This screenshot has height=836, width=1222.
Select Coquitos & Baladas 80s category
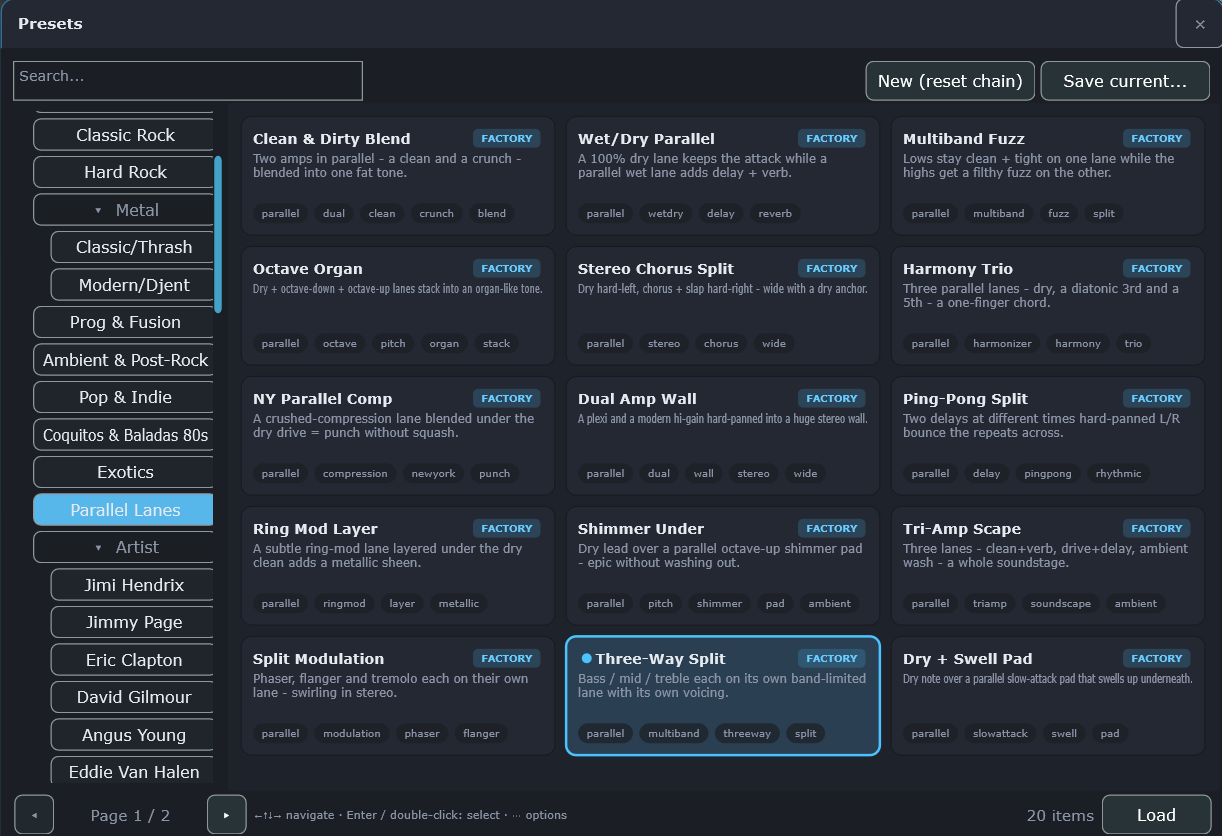tap(125, 435)
